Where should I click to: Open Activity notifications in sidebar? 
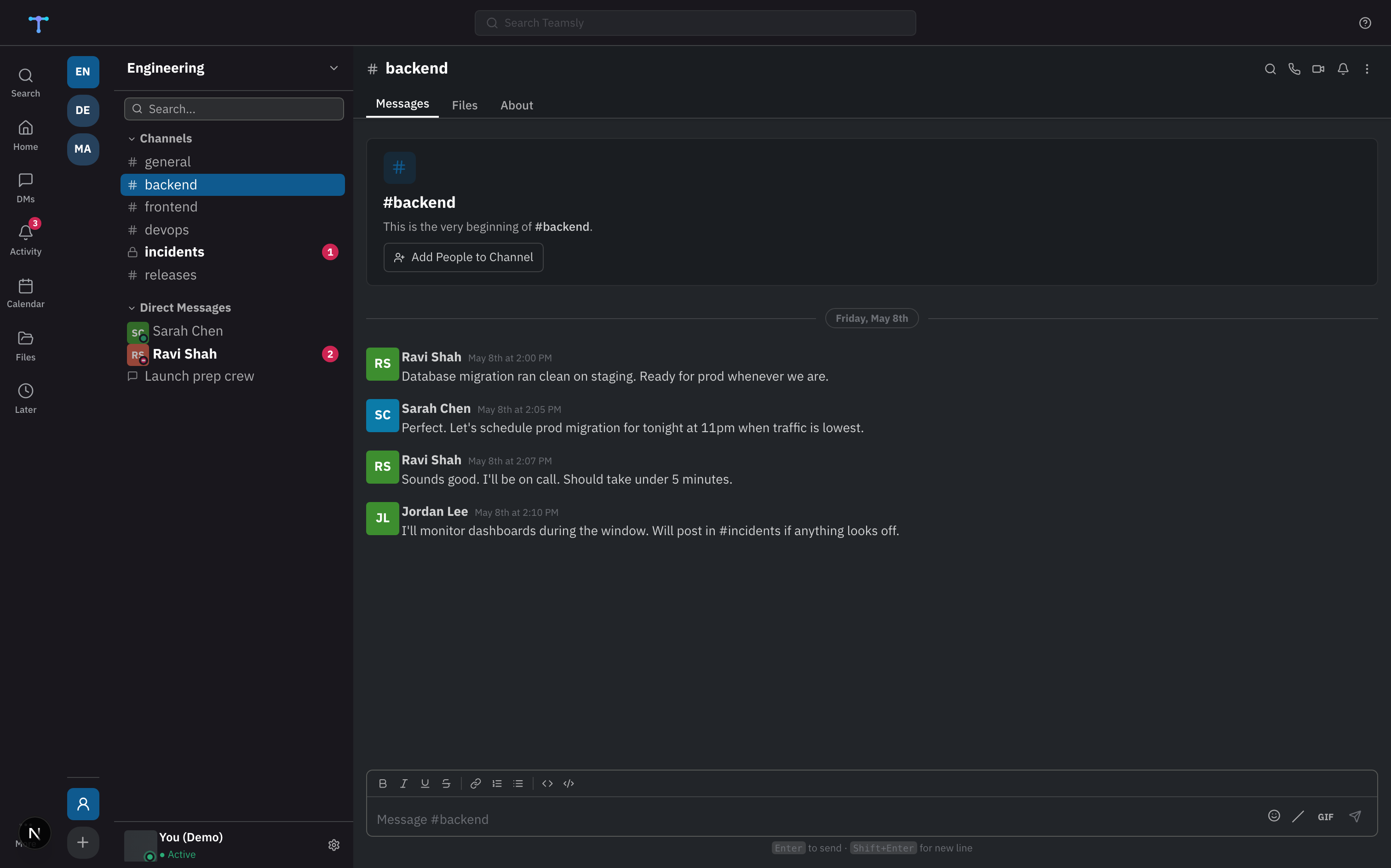point(25,240)
